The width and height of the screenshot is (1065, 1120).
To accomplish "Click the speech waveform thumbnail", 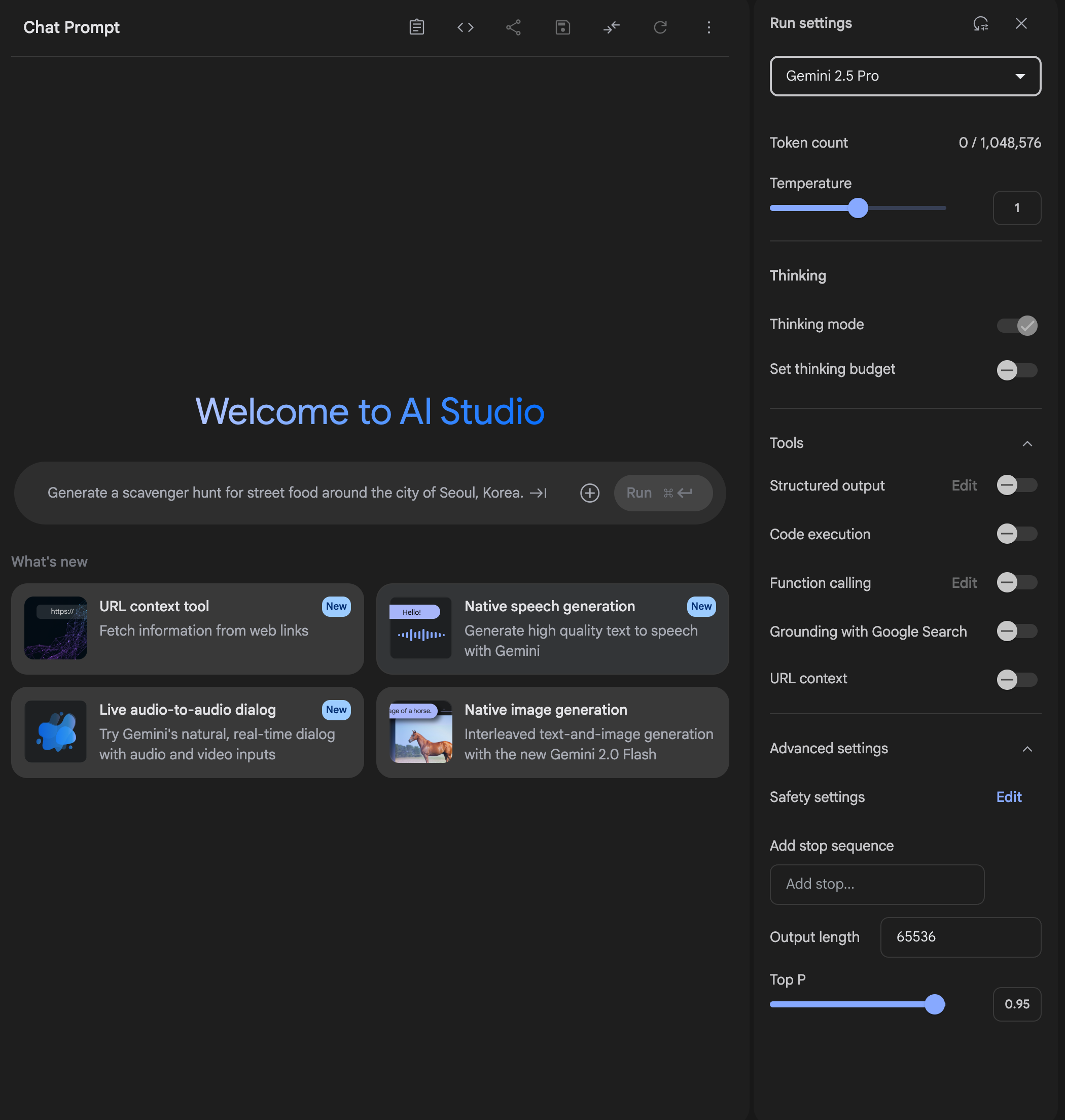I will (420, 628).
